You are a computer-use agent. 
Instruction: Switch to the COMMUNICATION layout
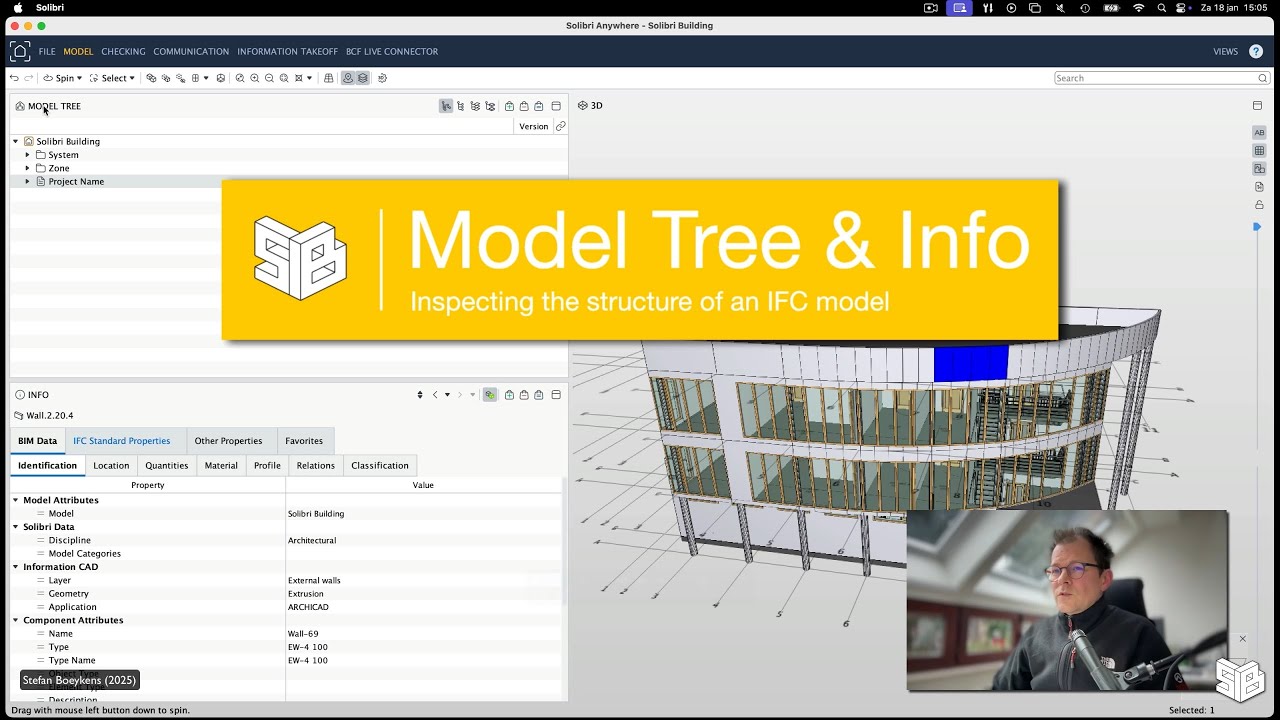[191, 51]
